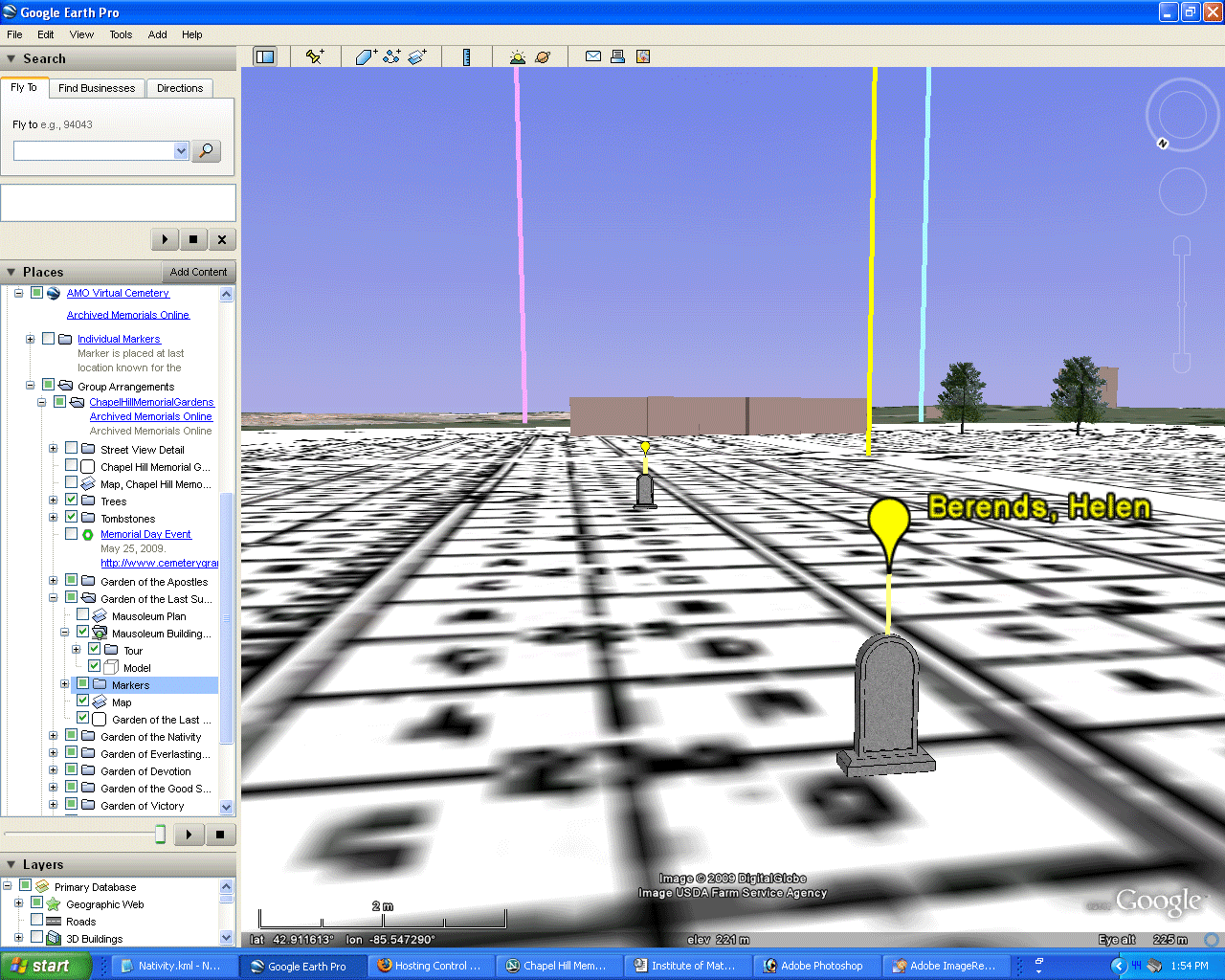The height and width of the screenshot is (980, 1225).
Task: Toggle sunlight across the landscape
Action: click(518, 57)
